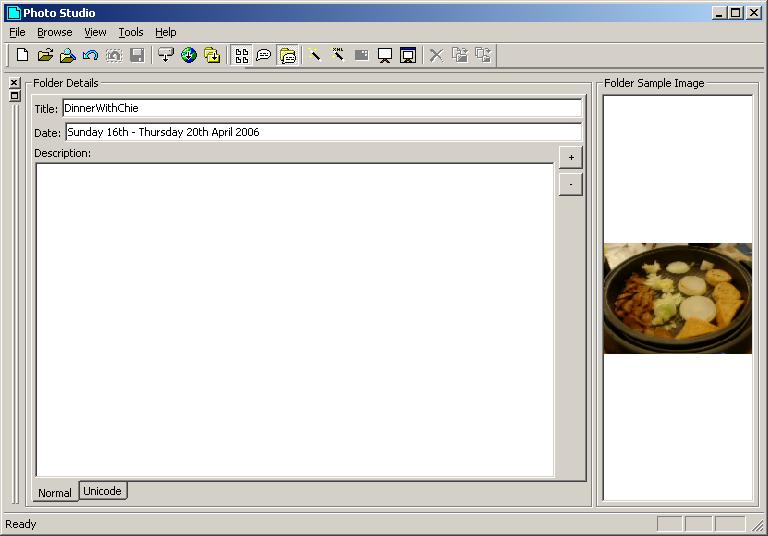768x536 pixels.
Task: Toggle the folder details comment view button
Action: [x=288, y=55]
